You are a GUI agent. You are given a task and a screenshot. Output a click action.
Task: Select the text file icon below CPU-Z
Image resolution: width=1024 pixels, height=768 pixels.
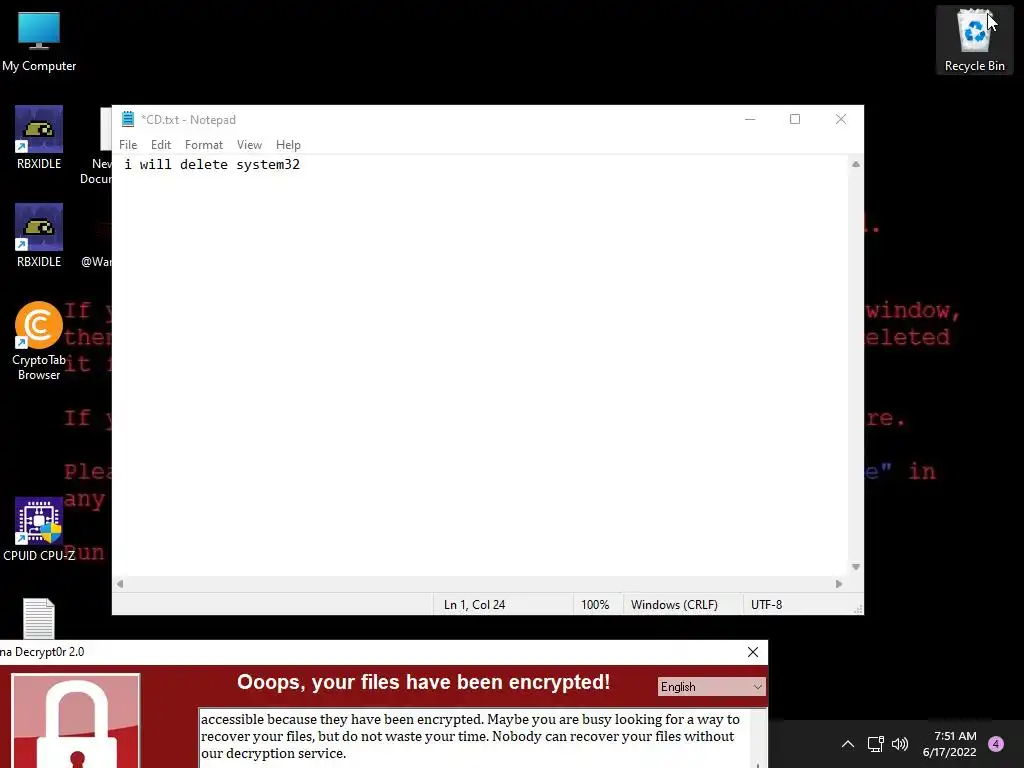point(39,618)
